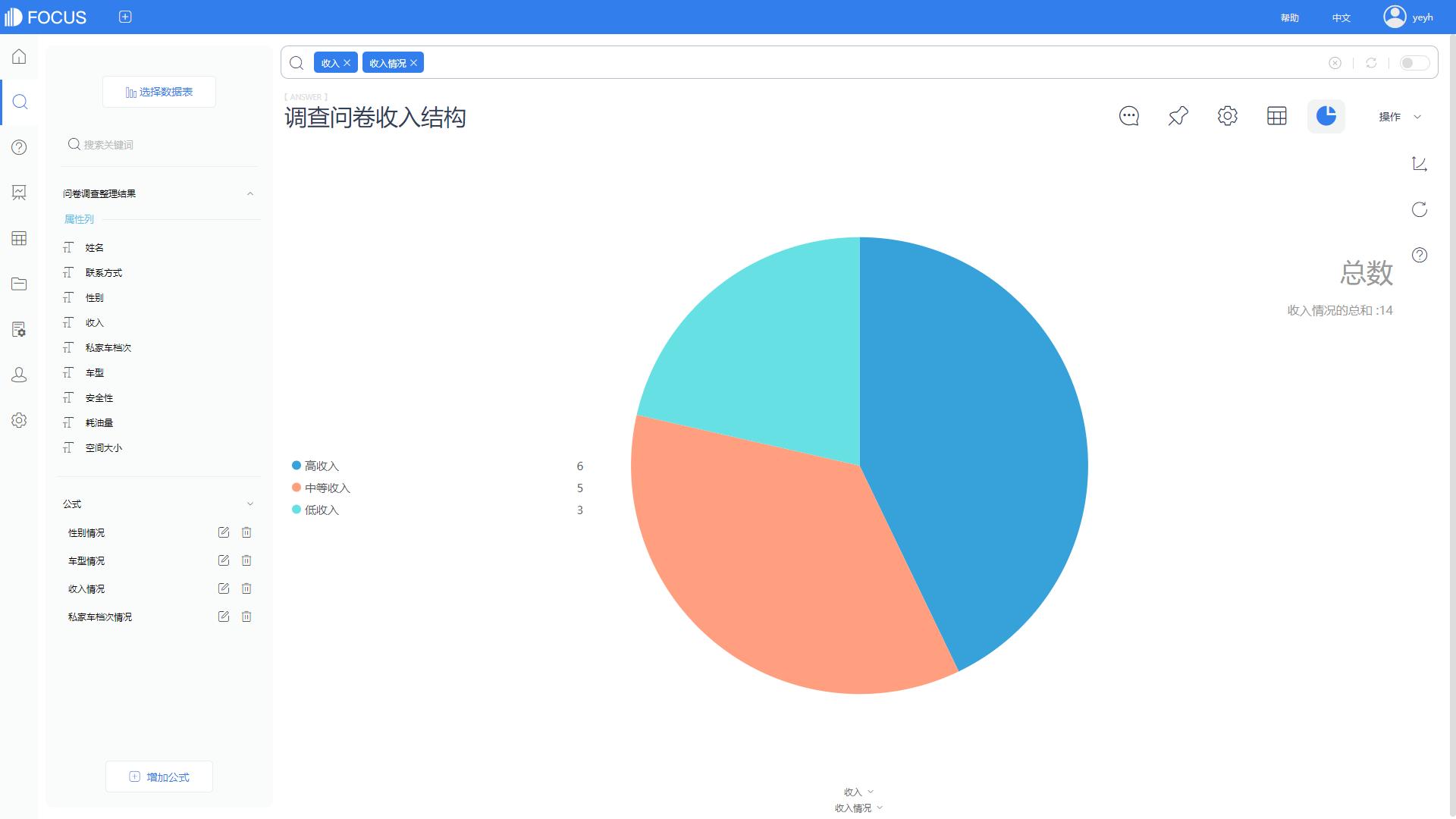Viewport: 1456px width, 819px height.
Task: Pin this answer to a pinboard
Action: (1178, 116)
